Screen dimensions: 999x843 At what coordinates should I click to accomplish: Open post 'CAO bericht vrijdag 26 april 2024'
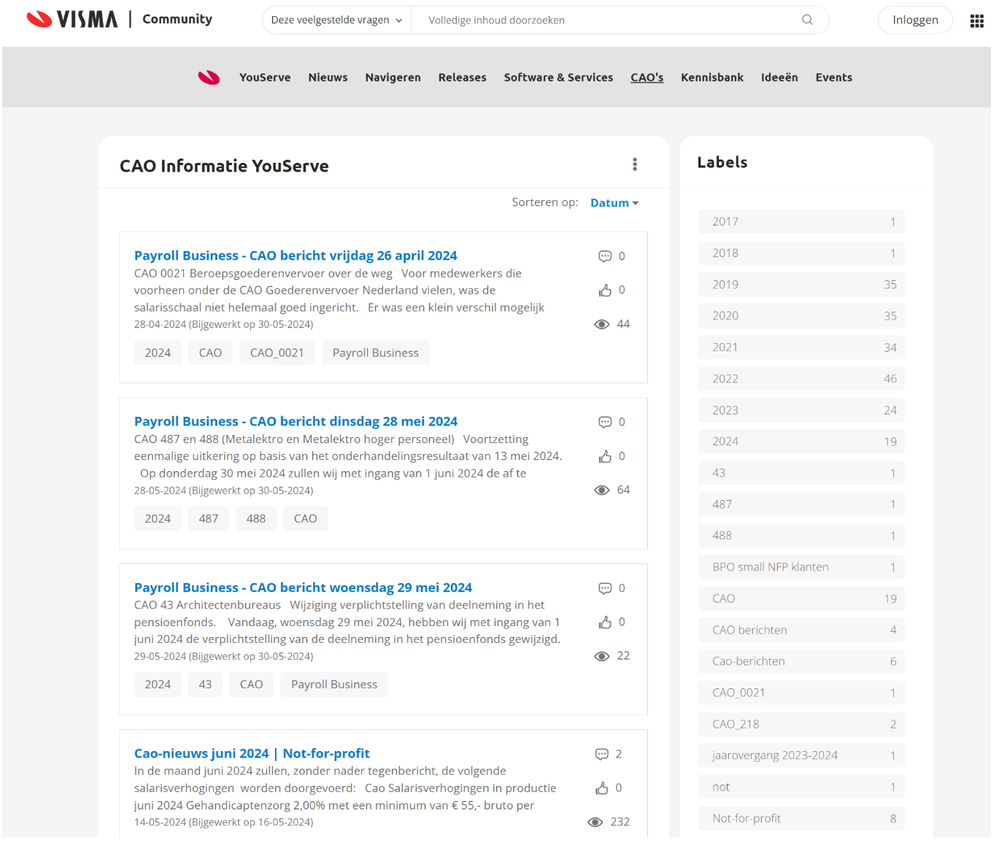pos(296,256)
